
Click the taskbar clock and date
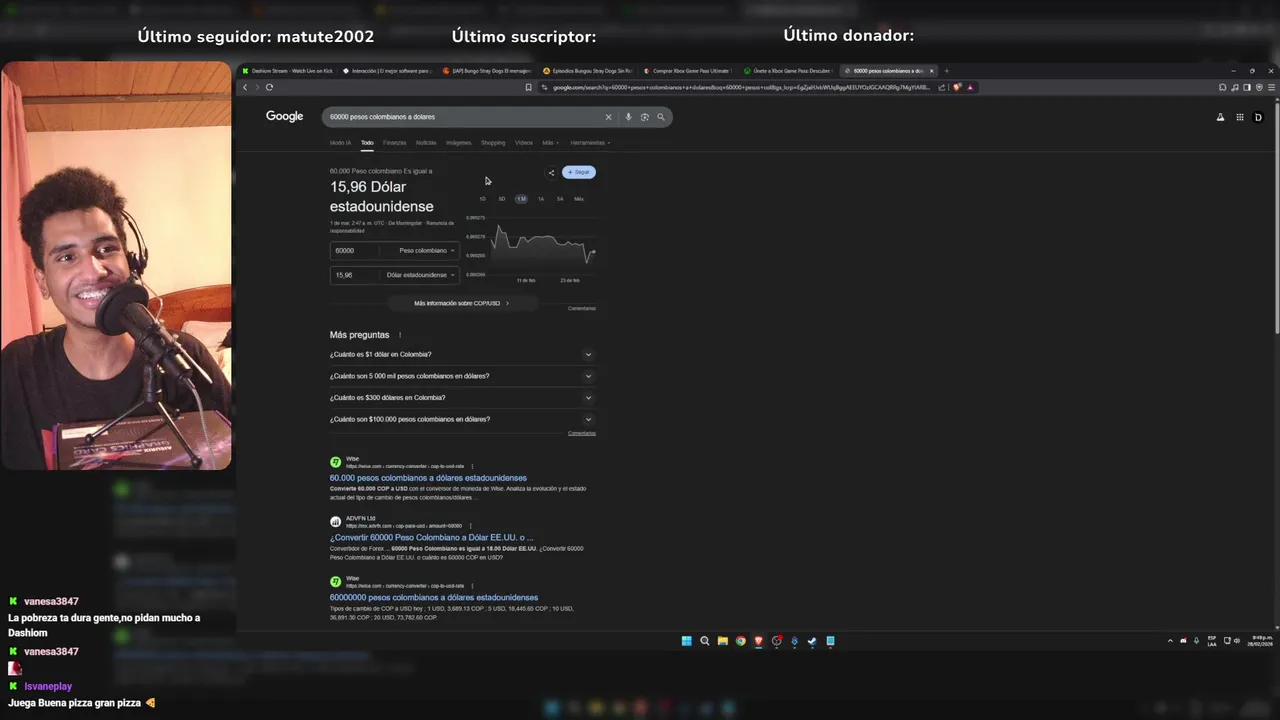click(1260, 641)
